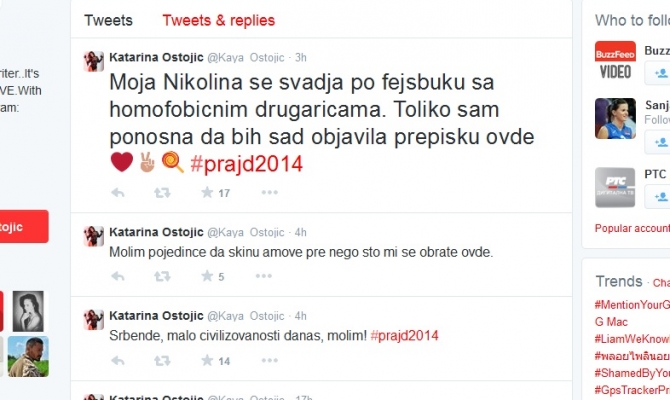Open the #ShamedByYou trending hashtag
The height and width of the screenshot is (400, 670).
[632, 373]
